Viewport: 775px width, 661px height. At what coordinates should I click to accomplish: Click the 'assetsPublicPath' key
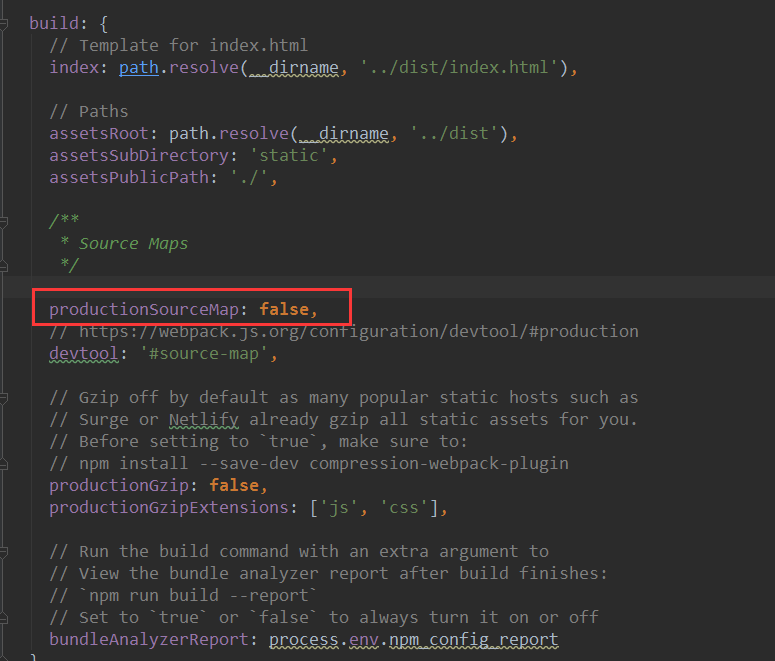129,177
